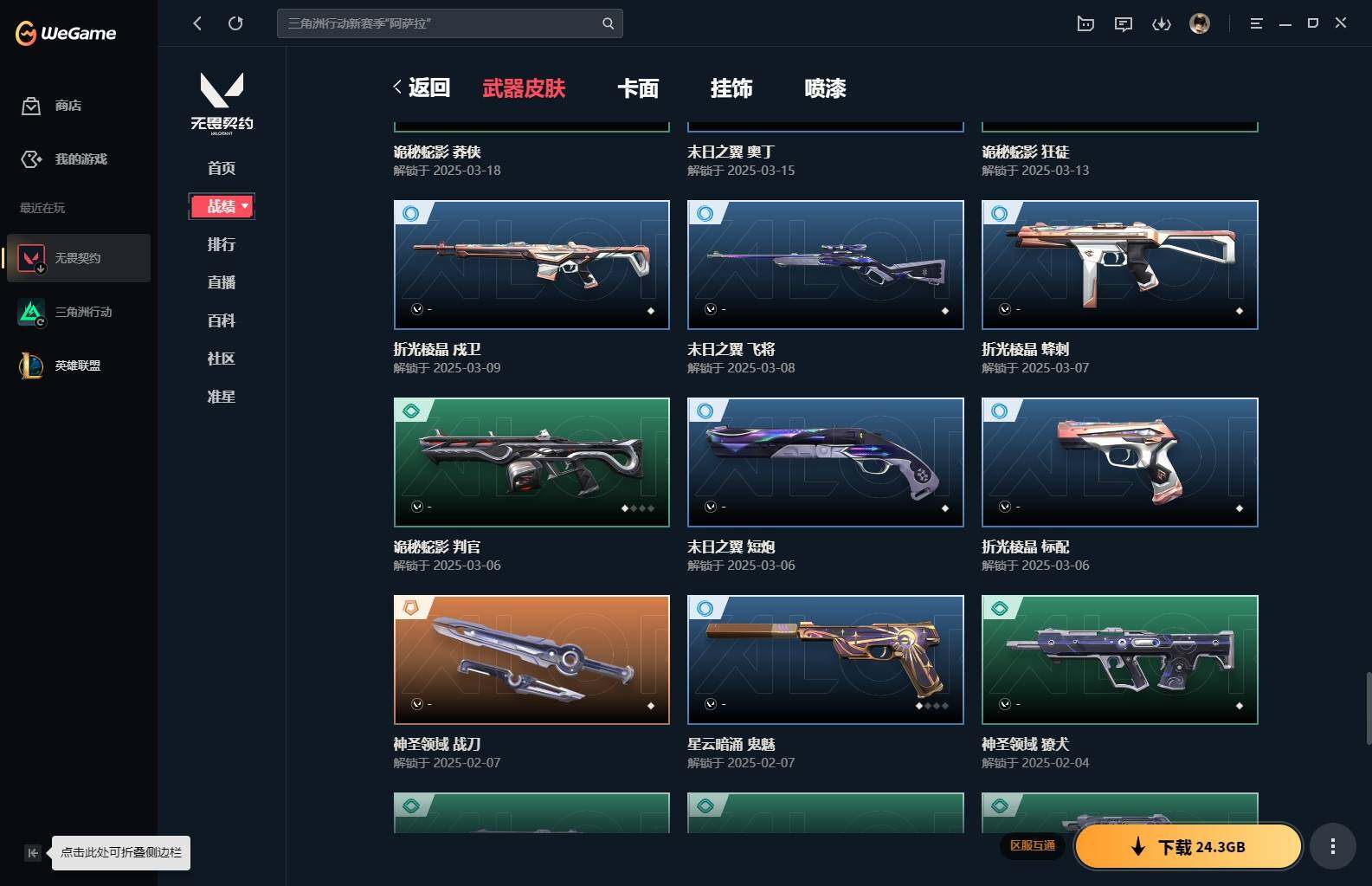Click the vertical scrollbar thumb
The width and height of the screenshot is (1372, 886).
point(1369,707)
